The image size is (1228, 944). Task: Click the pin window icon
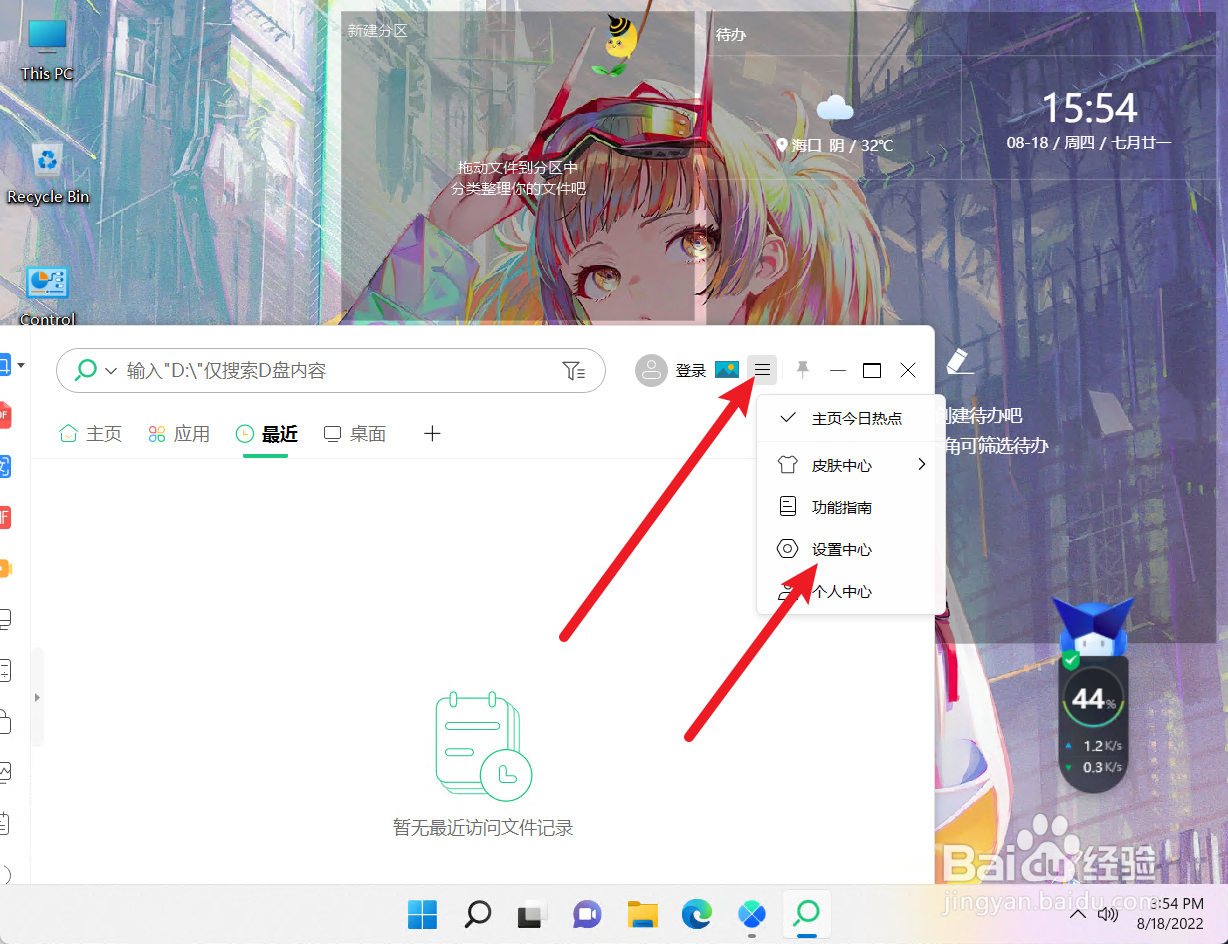[802, 370]
